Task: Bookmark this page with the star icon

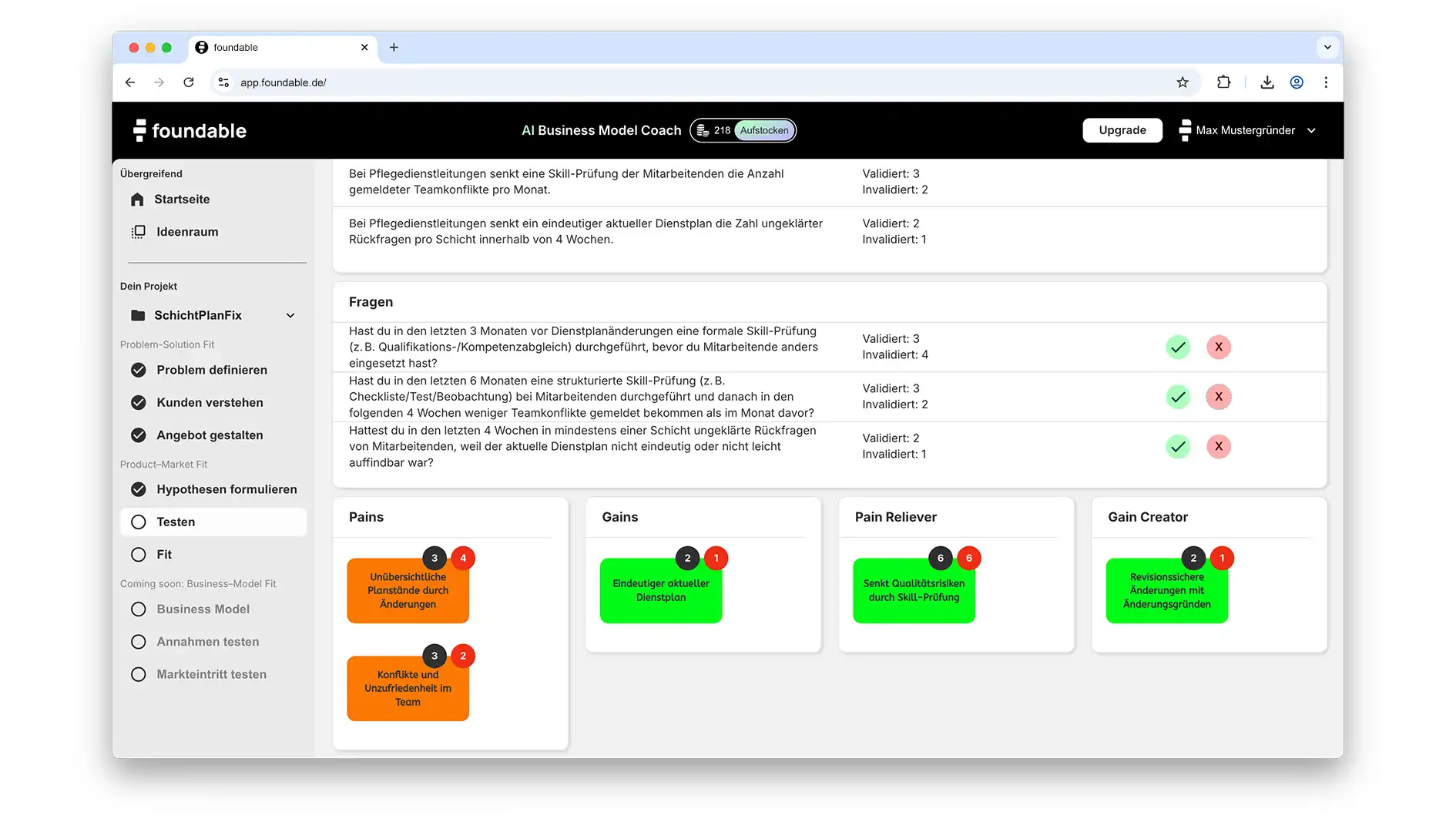Action: (x=1183, y=82)
